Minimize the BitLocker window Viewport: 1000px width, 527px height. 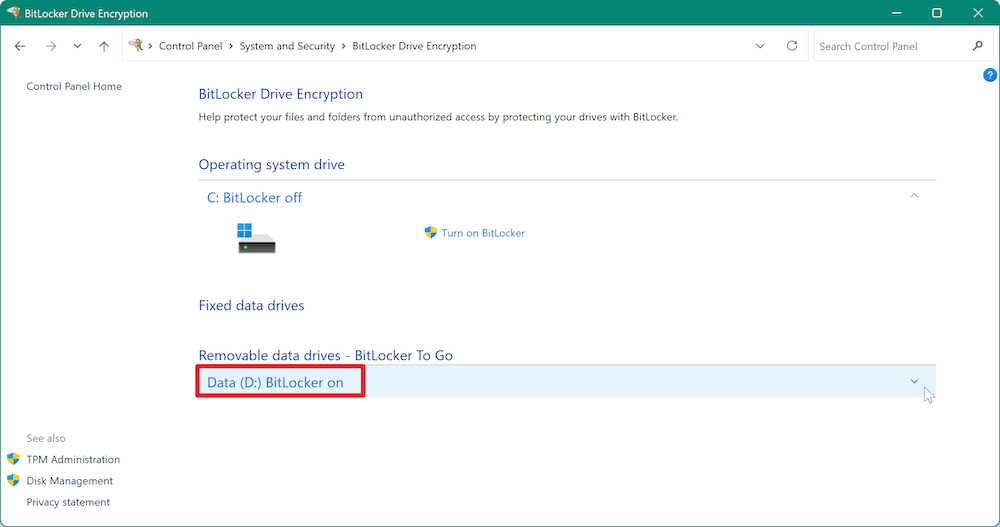pyautogui.click(x=896, y=13)
